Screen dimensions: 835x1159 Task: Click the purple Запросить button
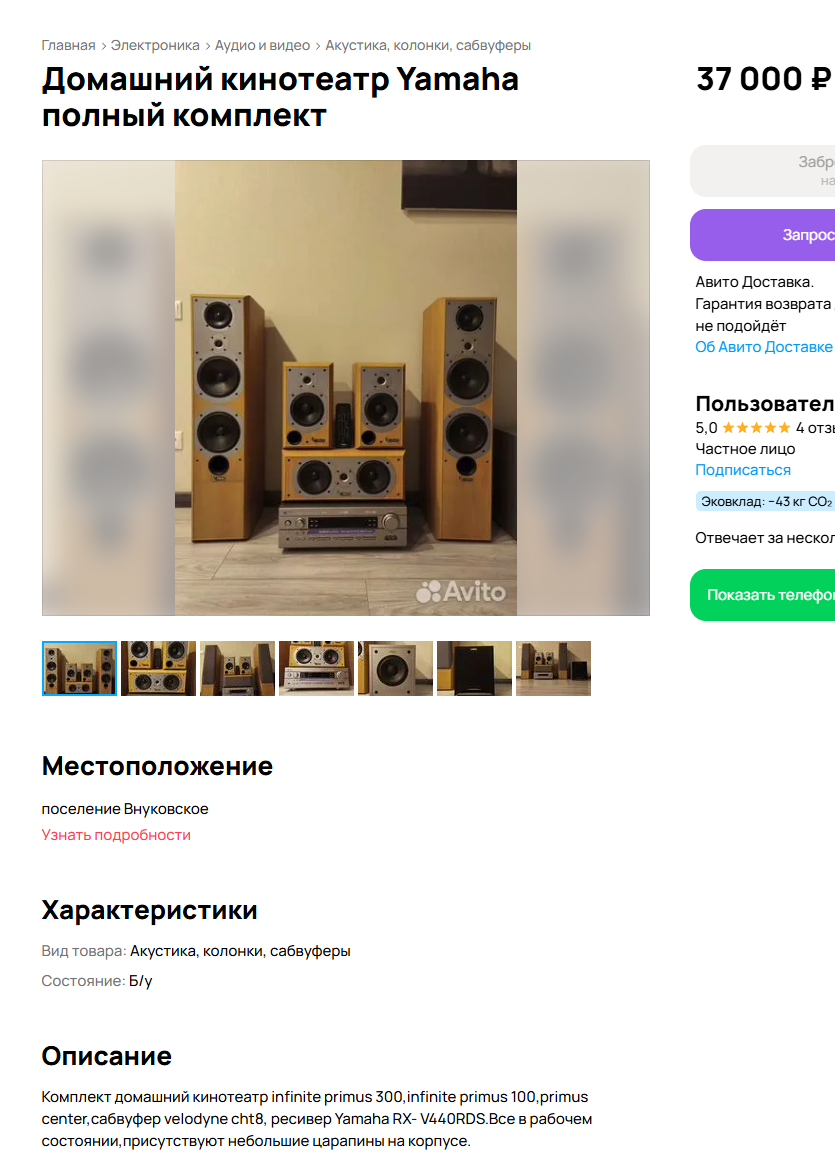pos(763,235)
